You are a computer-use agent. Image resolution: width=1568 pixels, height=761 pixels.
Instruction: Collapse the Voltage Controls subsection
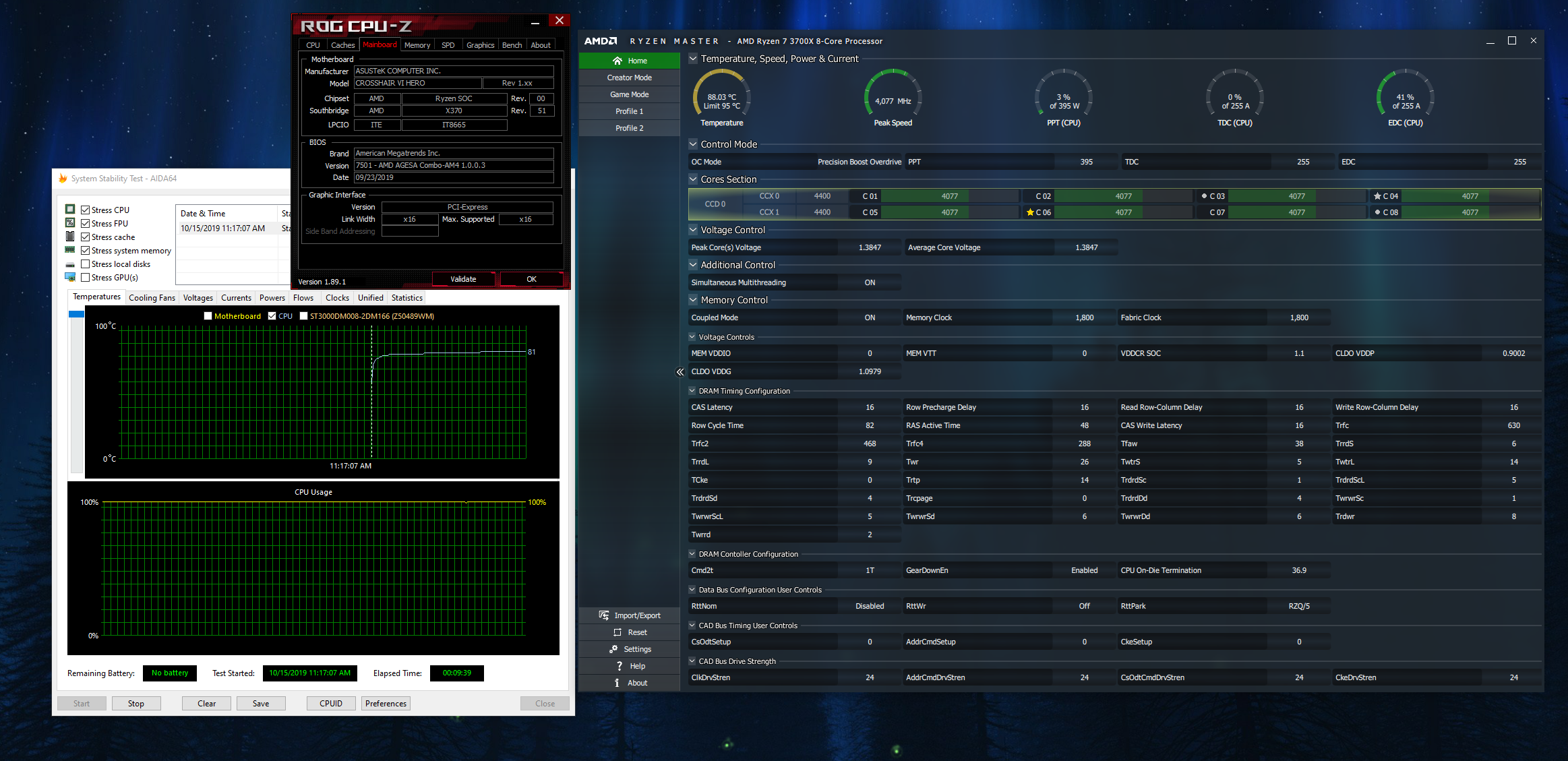692,336
